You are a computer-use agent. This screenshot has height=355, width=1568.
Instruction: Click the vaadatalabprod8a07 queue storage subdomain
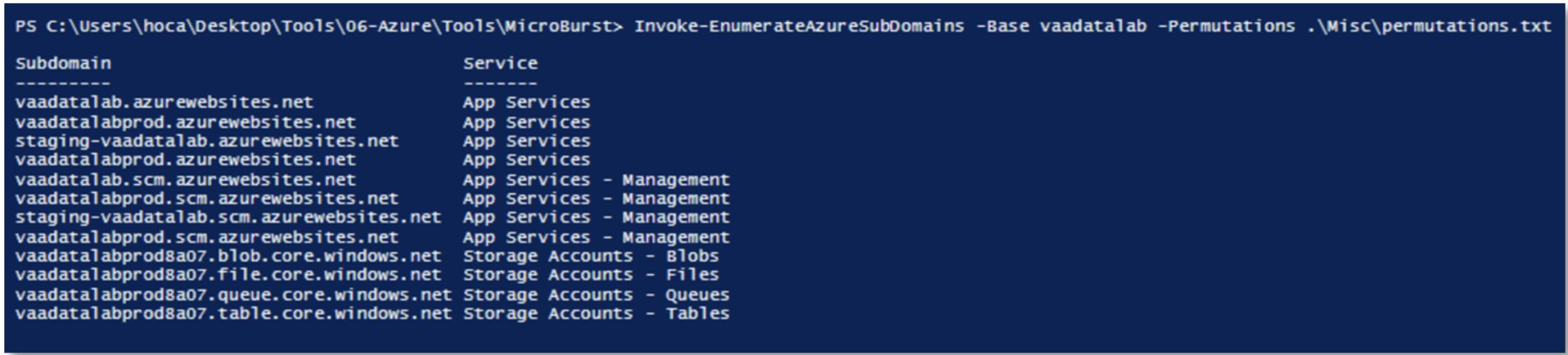(x=233, y=295)
